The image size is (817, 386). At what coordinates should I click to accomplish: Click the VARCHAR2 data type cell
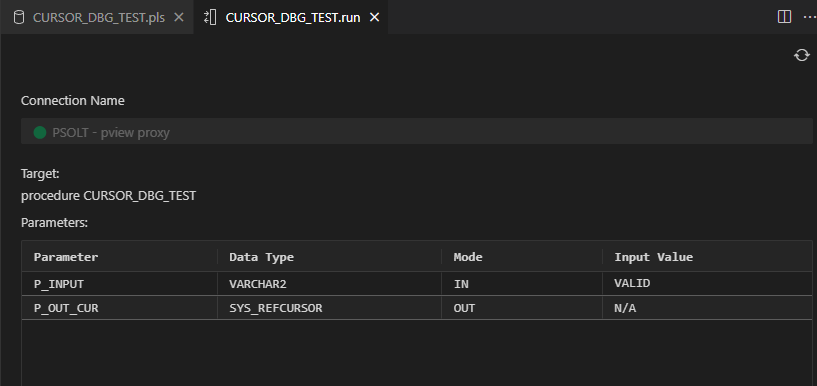tap(329, 284)
